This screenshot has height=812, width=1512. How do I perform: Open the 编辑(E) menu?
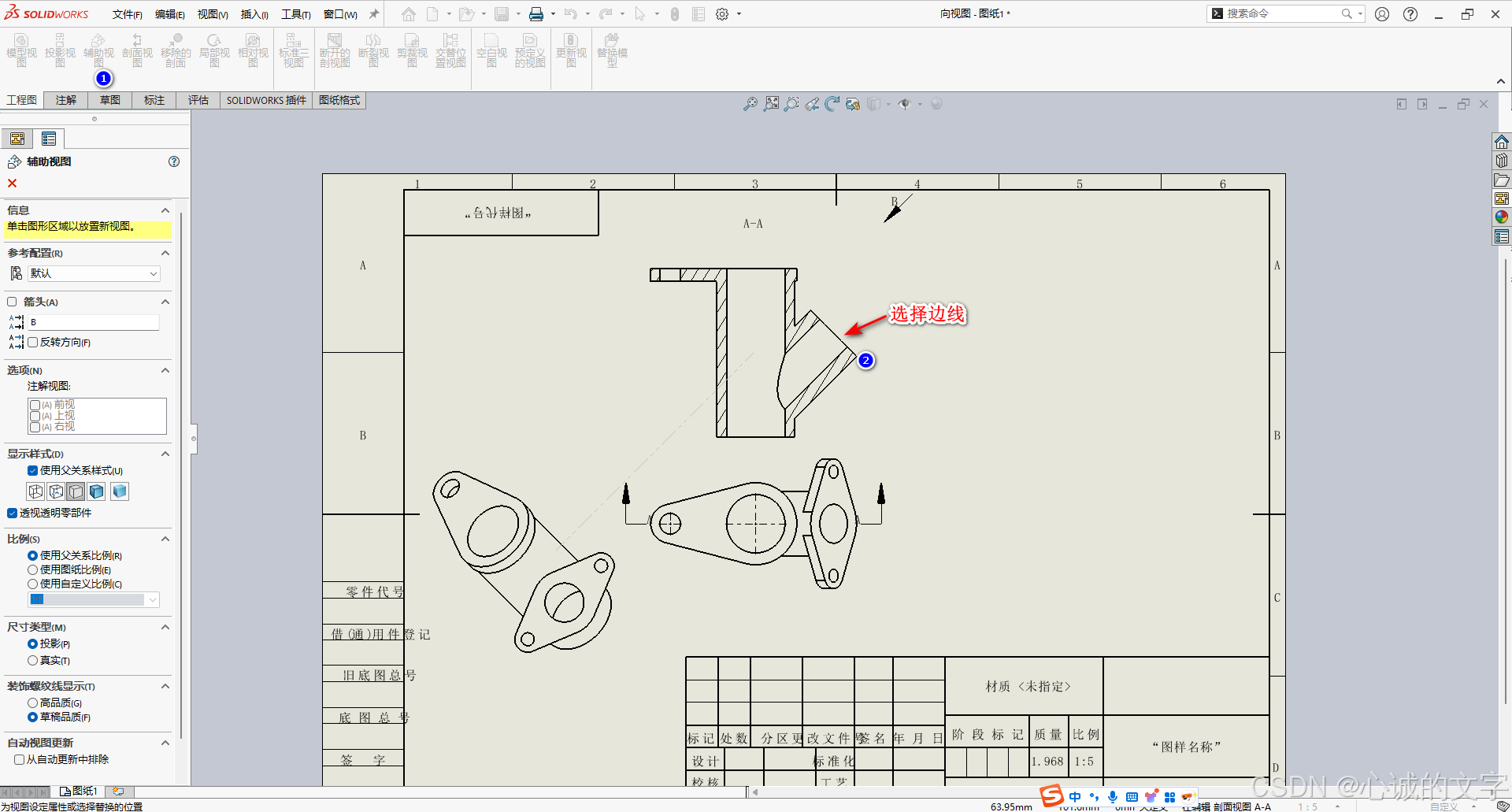click(169, 14)
